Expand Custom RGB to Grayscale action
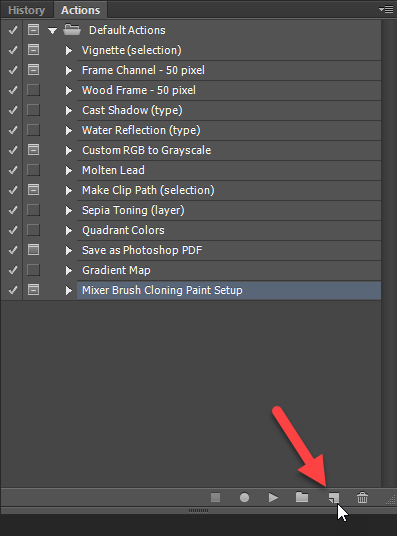This screenshot has height=536, width=397. (x=69, y=150)
